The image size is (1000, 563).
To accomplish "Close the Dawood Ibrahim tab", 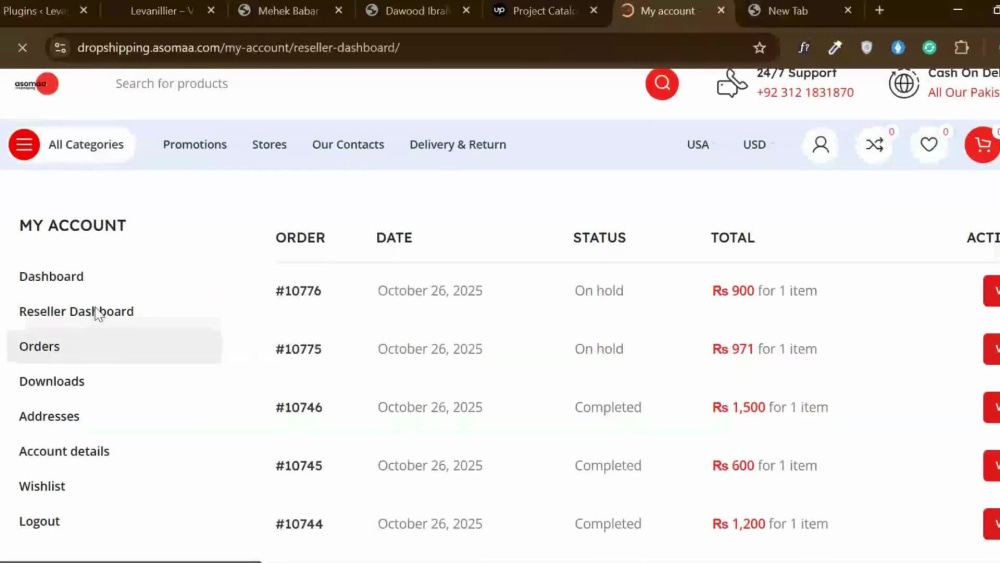I will tap(466, 10).
